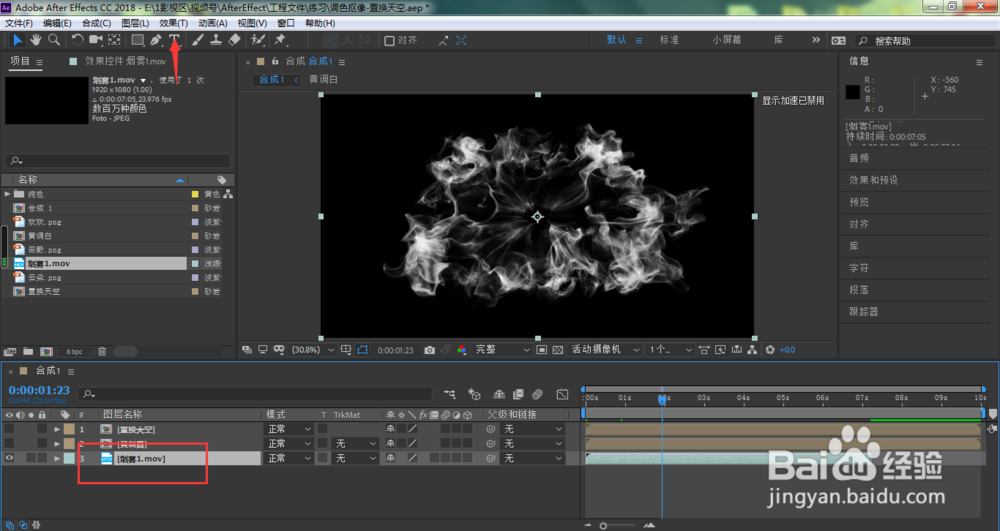This screenshot has height=531, width=1000.
Task: Show layer 1 by its visibility box
Action: point(10,429)
